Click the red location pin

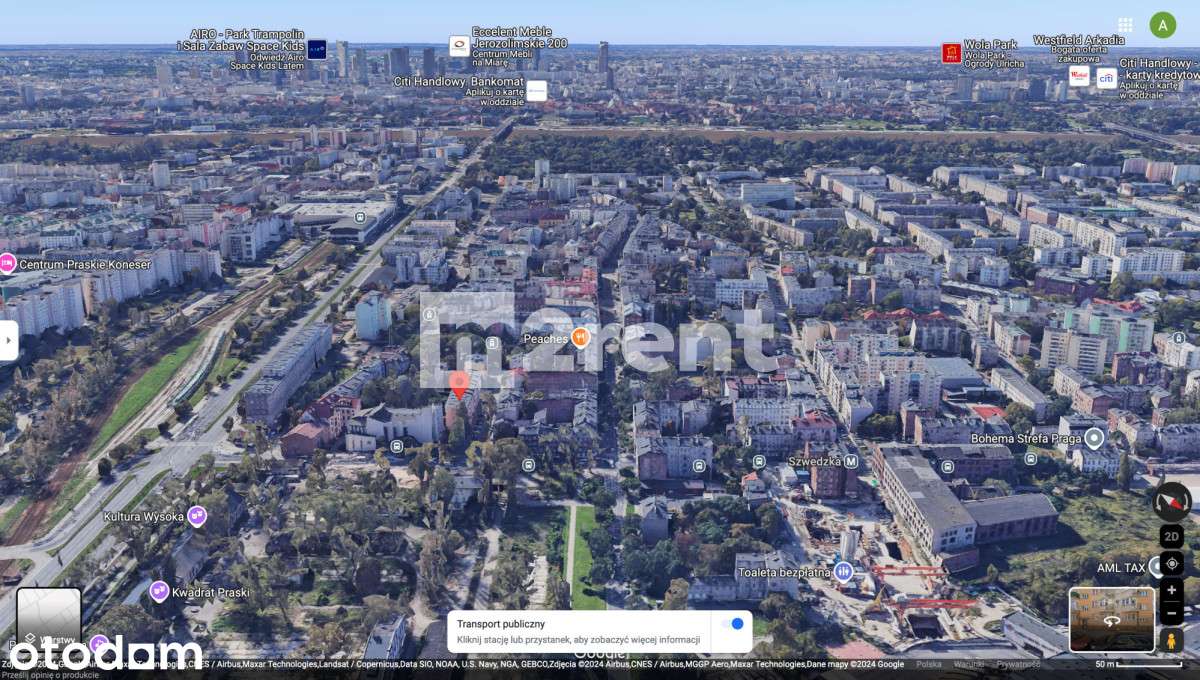pyautogui.click(x=459, y=384)
